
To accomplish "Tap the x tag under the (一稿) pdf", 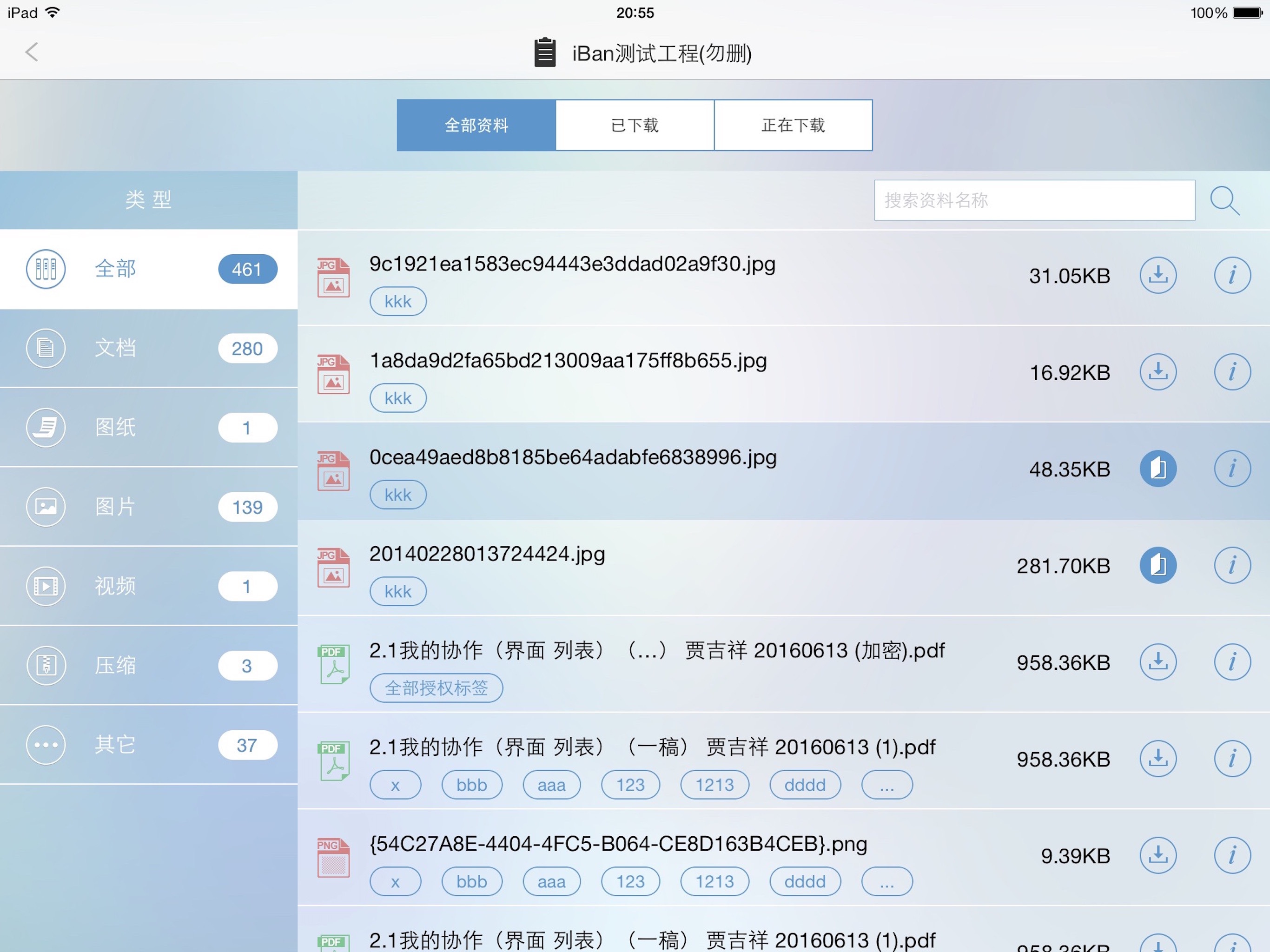I will (396, 785).
